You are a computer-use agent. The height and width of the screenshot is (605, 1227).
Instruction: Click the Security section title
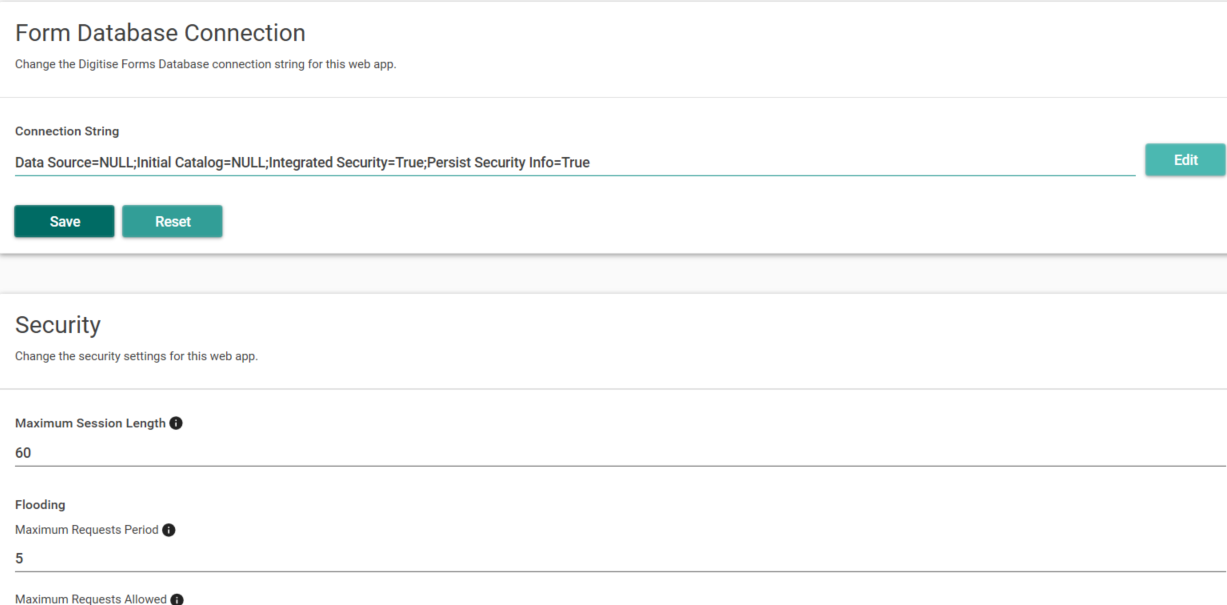tap(57, 324)
